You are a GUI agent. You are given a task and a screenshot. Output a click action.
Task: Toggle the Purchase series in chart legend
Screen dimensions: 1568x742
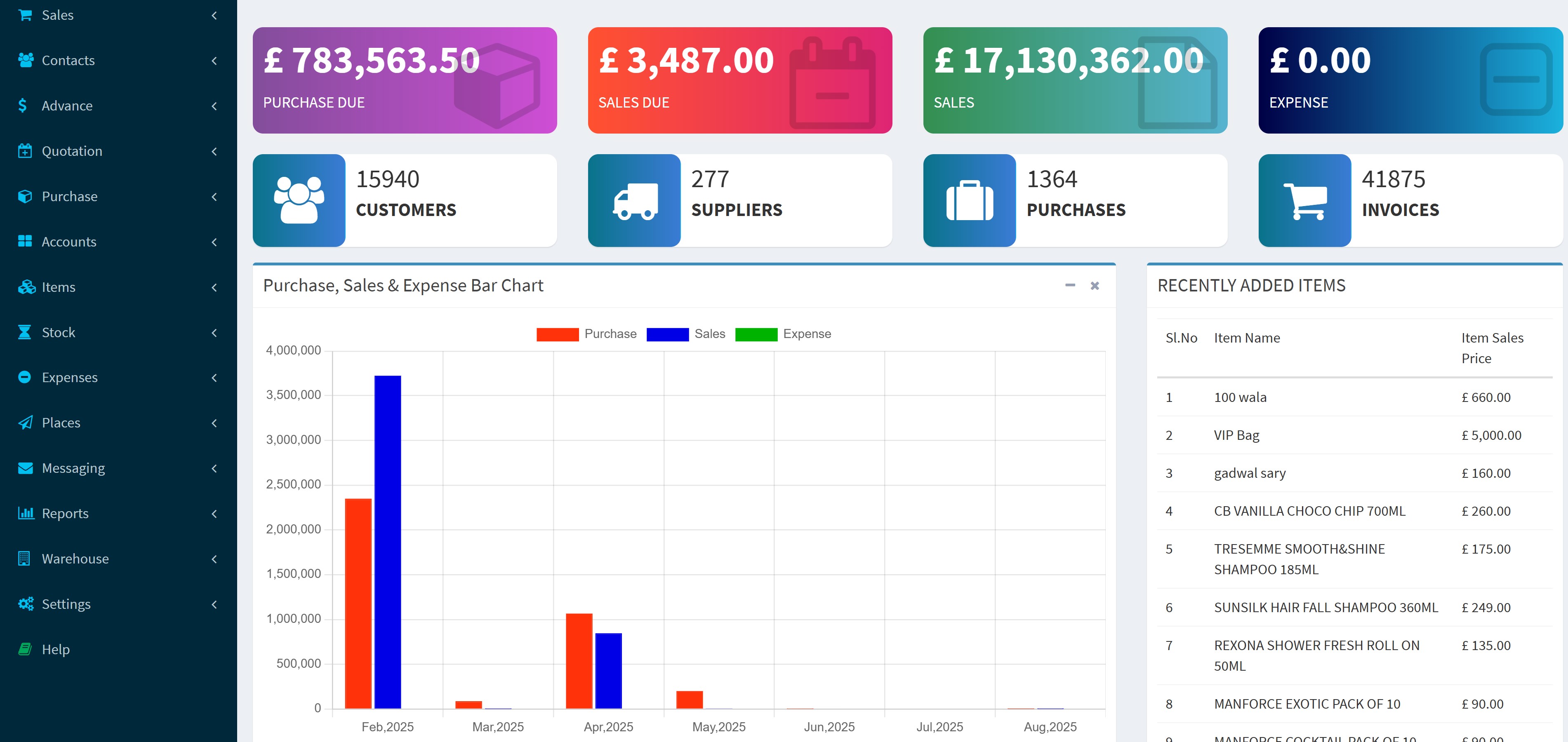pyautogui.click(x=586, y=334)
